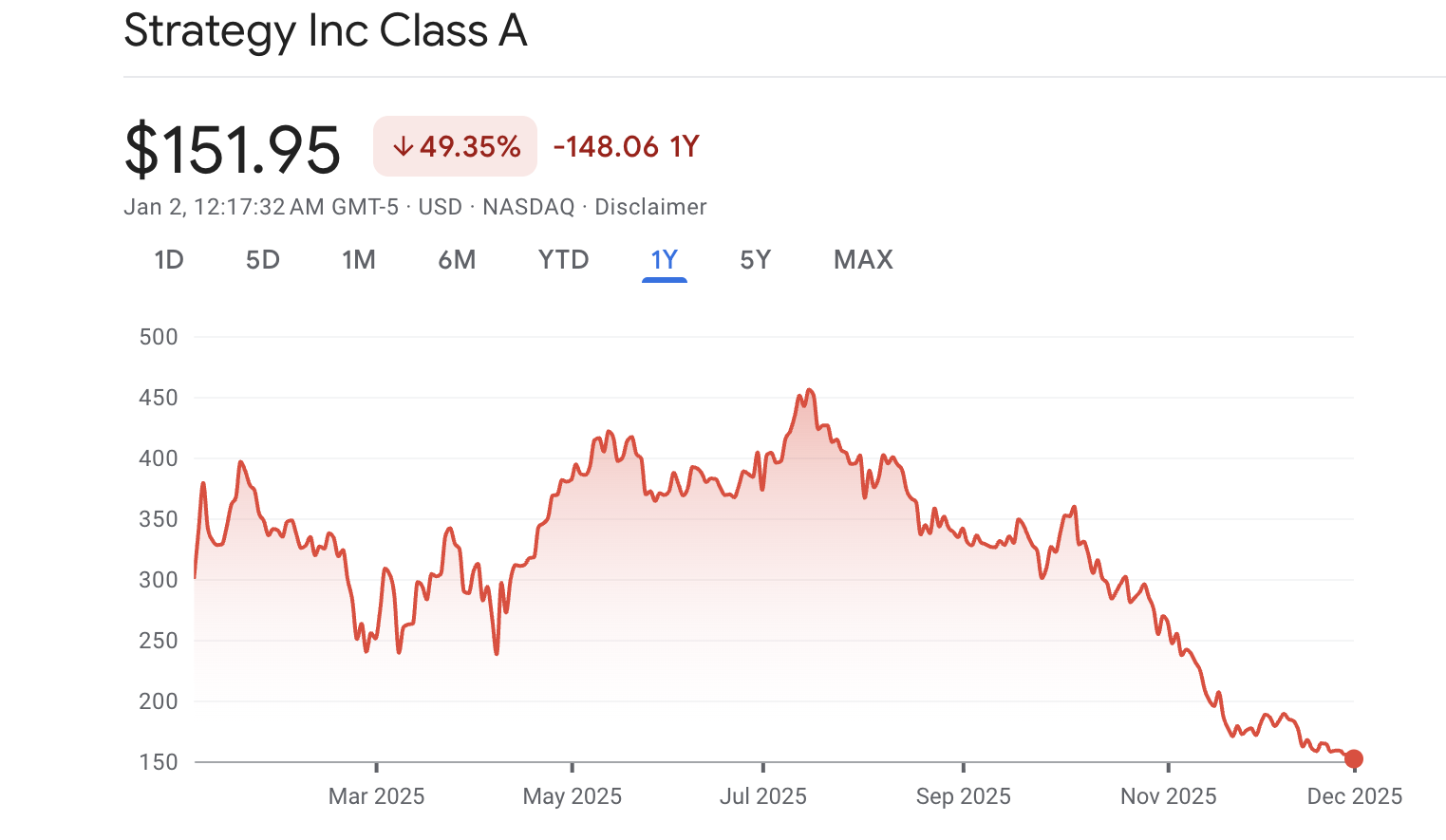
Task: Open the Disclaimer link
Action: click(x=650, y=206)
